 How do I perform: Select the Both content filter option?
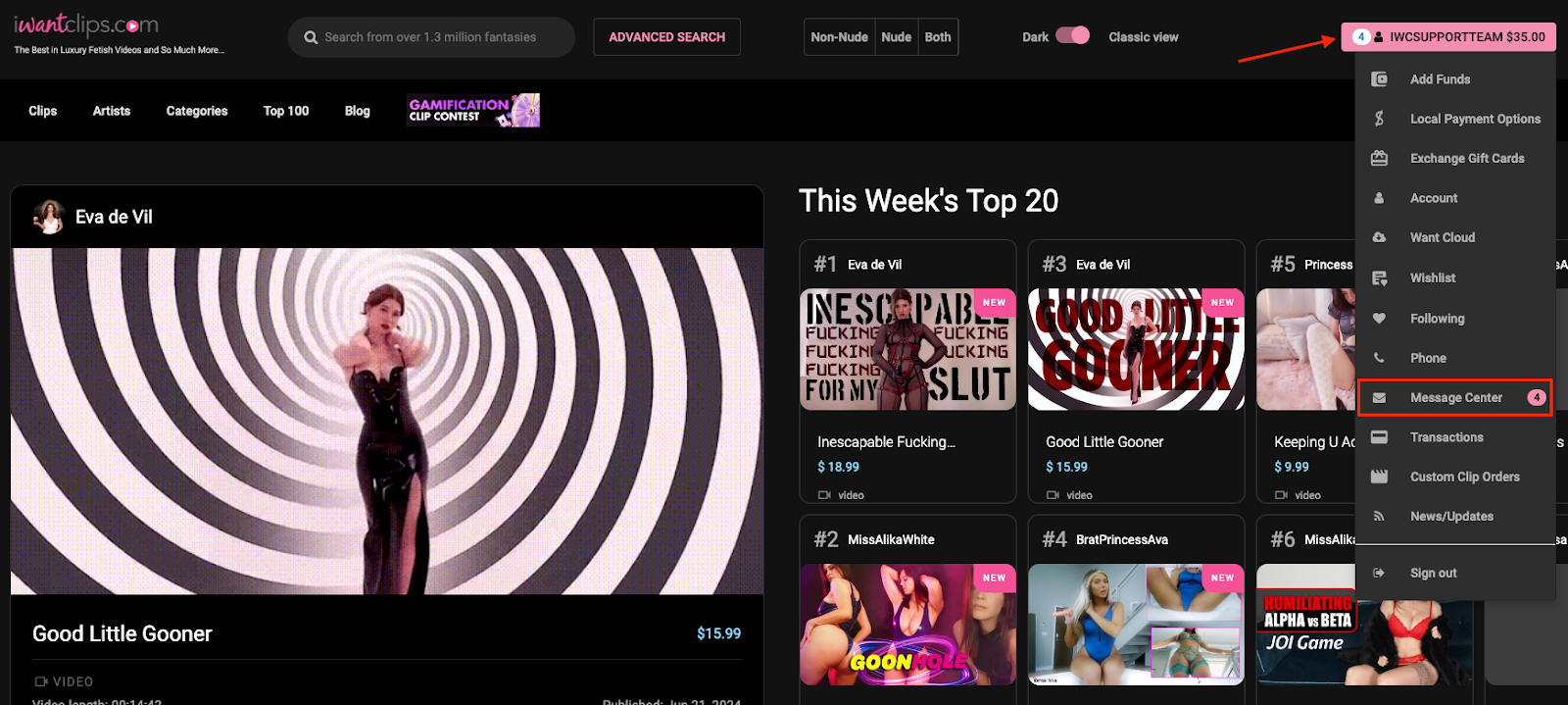[938, 37]
